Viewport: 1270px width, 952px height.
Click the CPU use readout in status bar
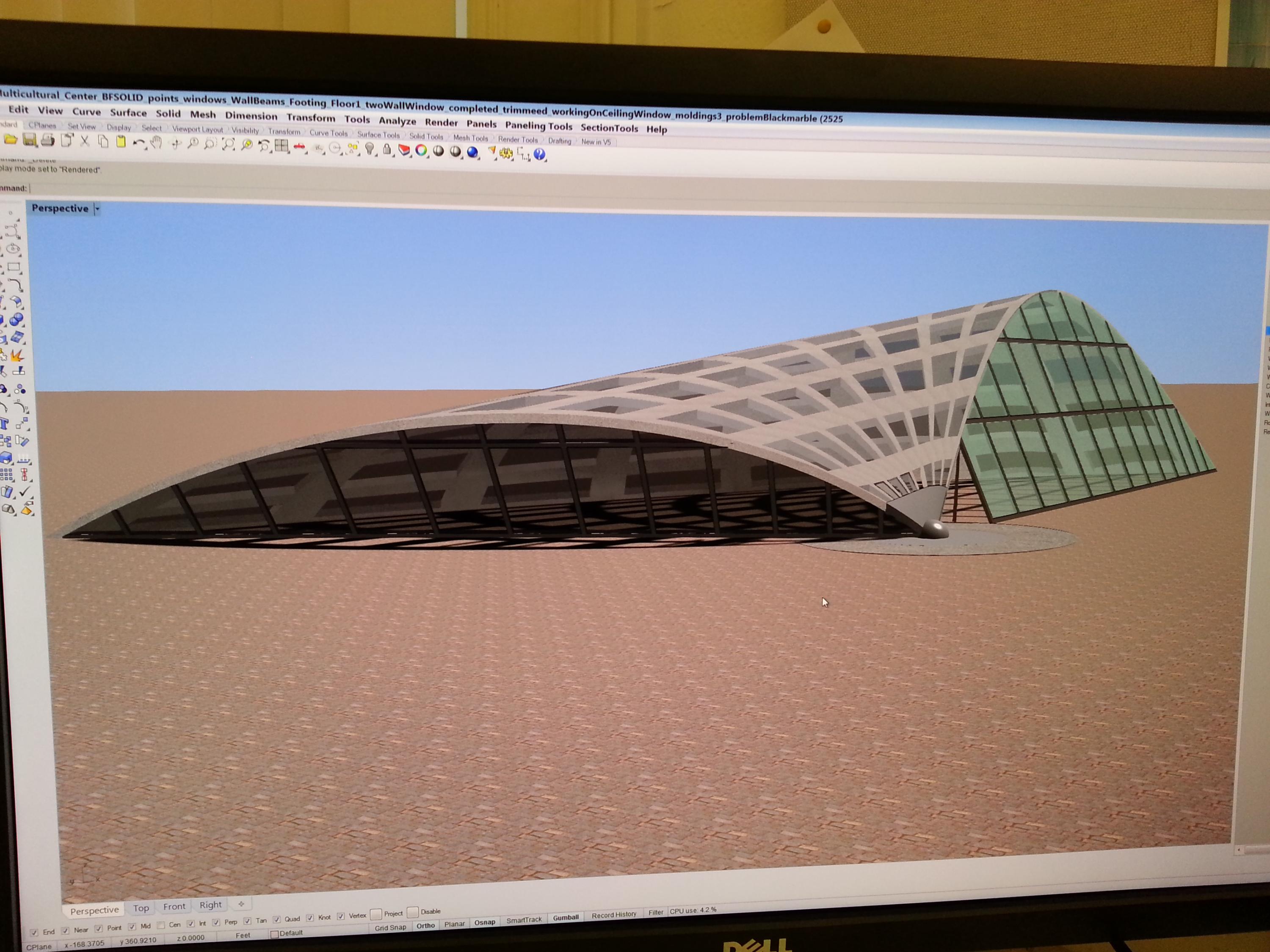(693, 911)
